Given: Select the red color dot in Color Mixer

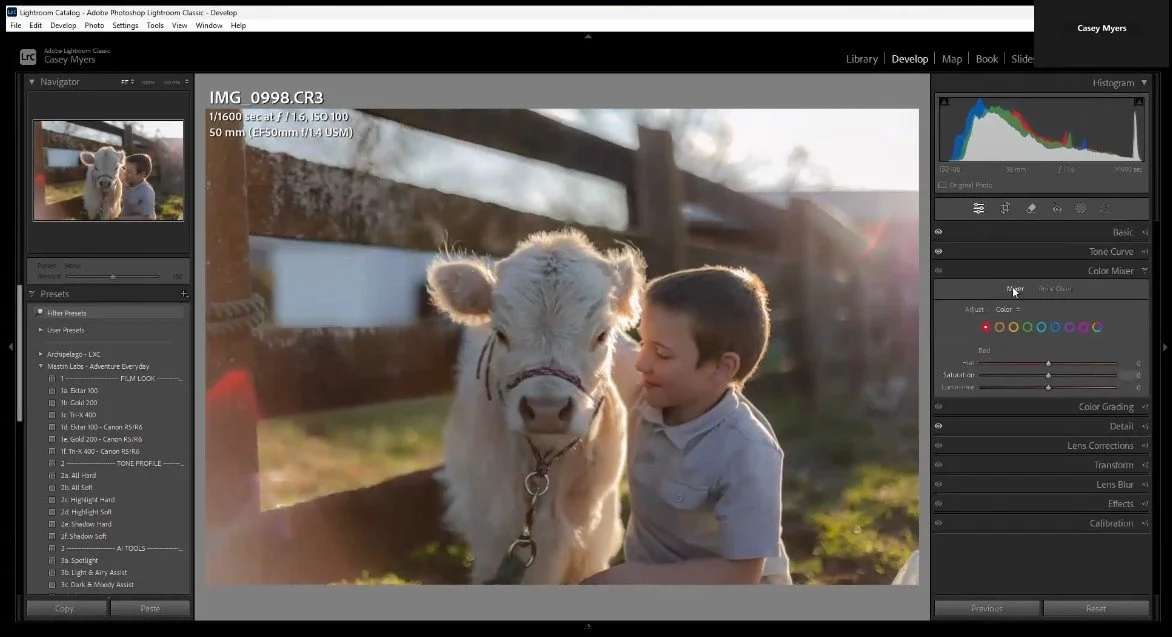Looking at the screenshot, I should (x=986, y=327).
